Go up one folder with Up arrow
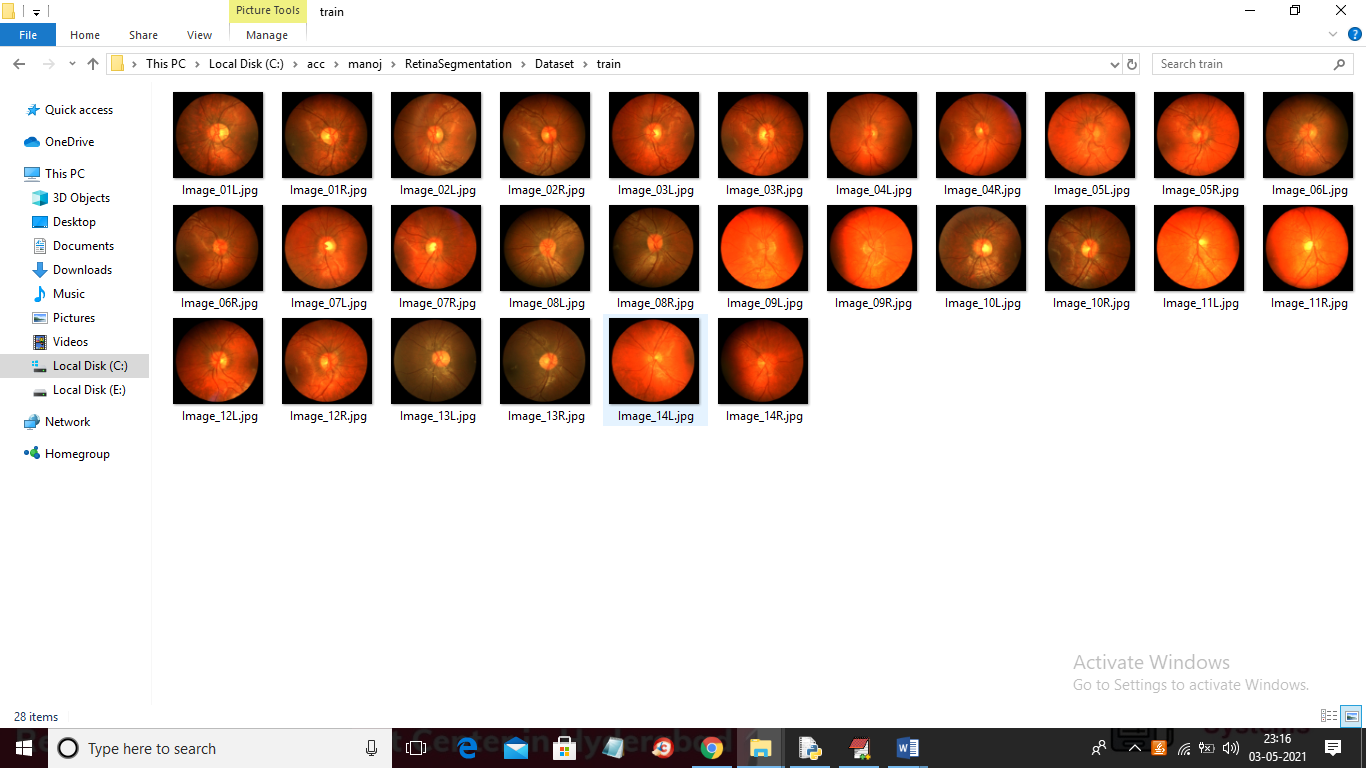 click(93, 64)
